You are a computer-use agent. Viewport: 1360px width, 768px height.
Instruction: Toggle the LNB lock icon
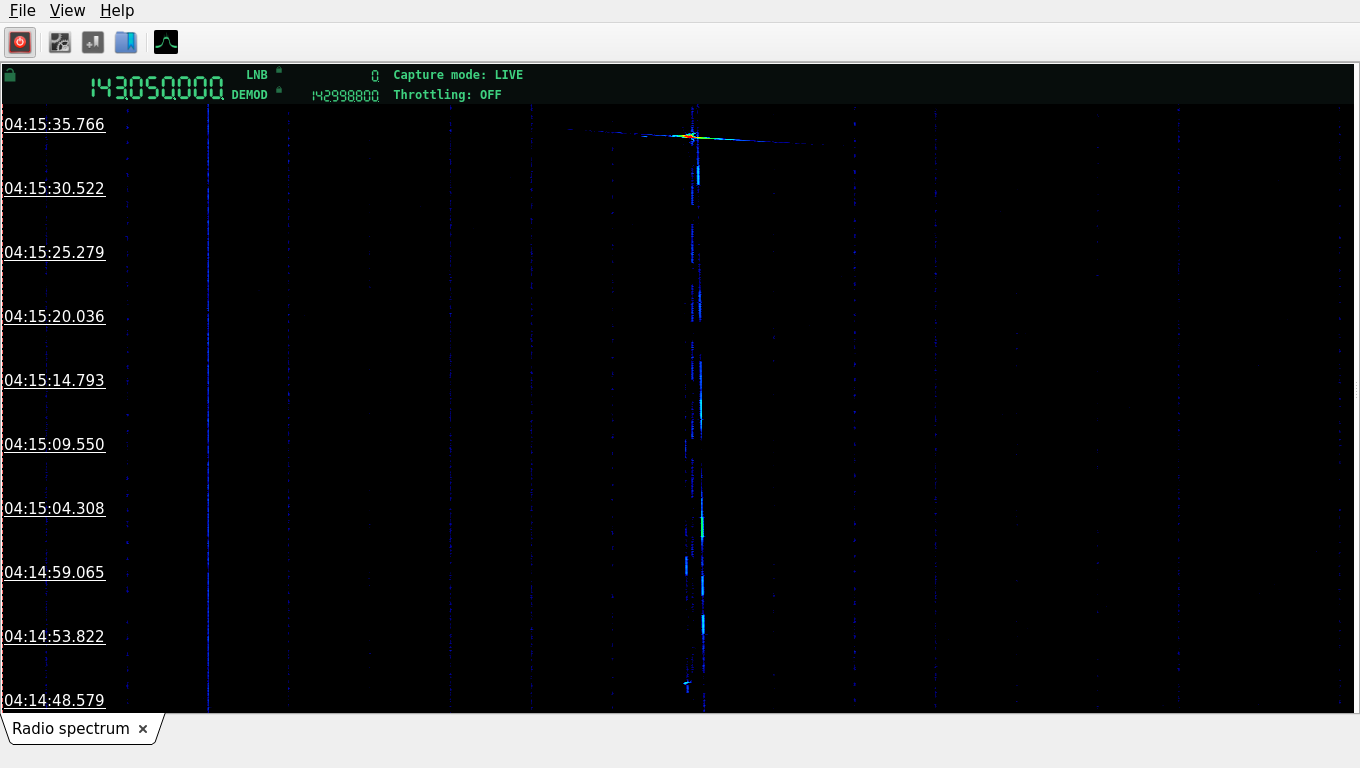click(x=279, y=71)
